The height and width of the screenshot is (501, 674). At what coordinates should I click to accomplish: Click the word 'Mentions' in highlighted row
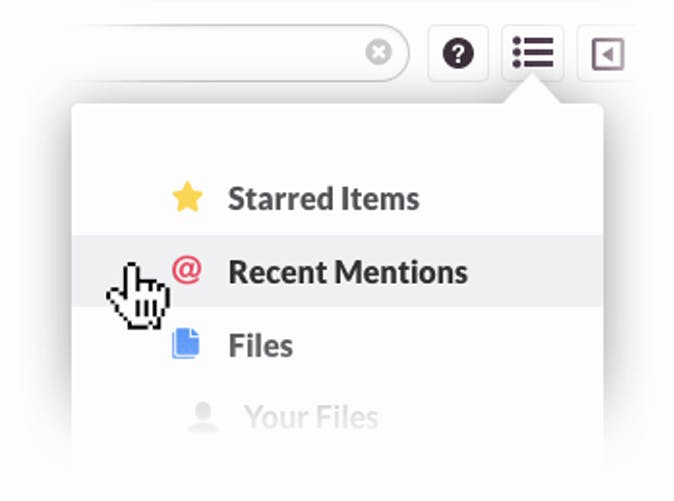401,272
